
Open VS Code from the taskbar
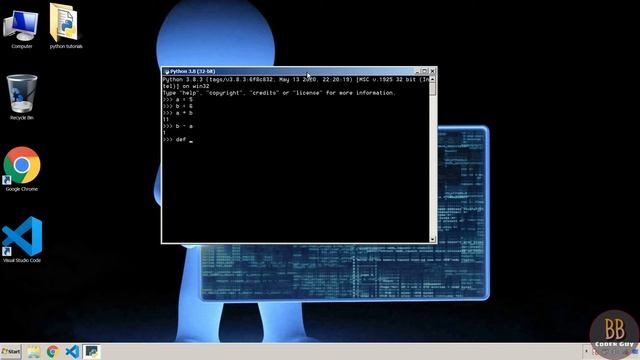click(72, 351)
